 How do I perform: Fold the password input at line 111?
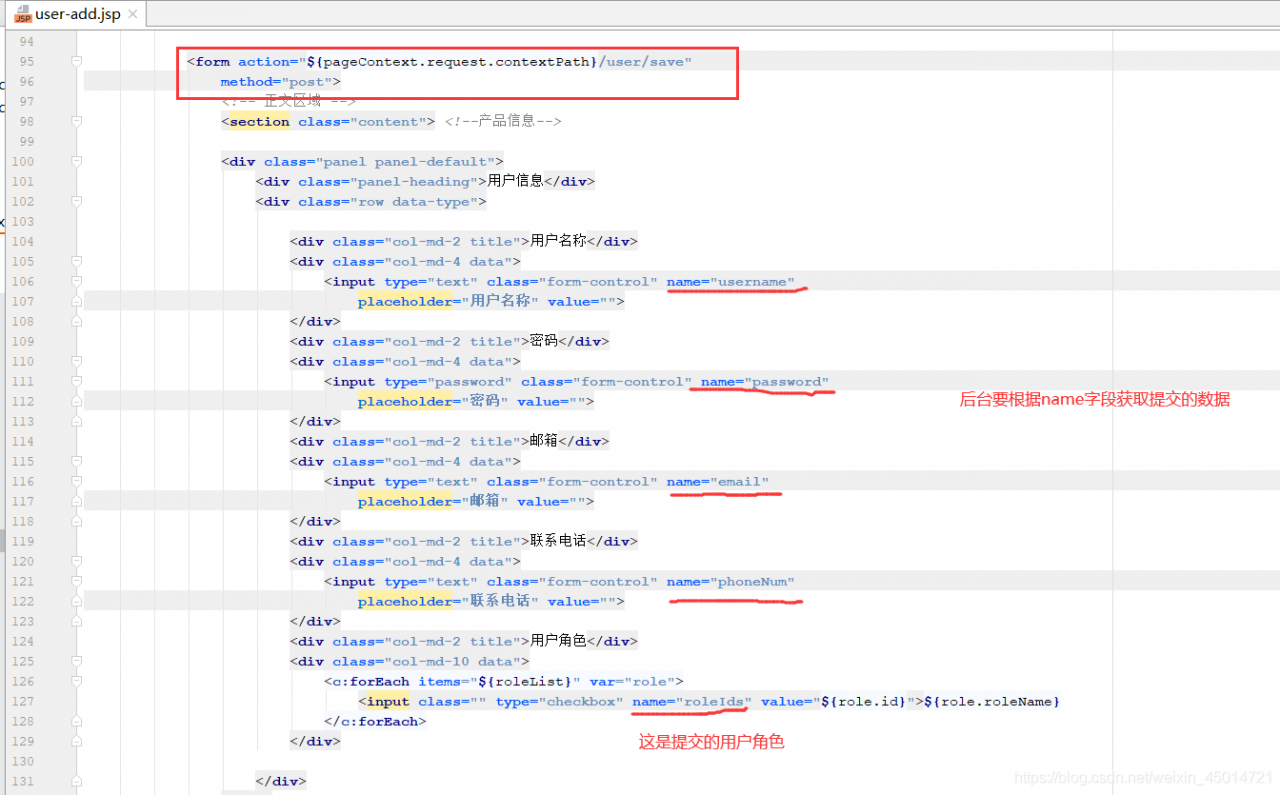76,382
